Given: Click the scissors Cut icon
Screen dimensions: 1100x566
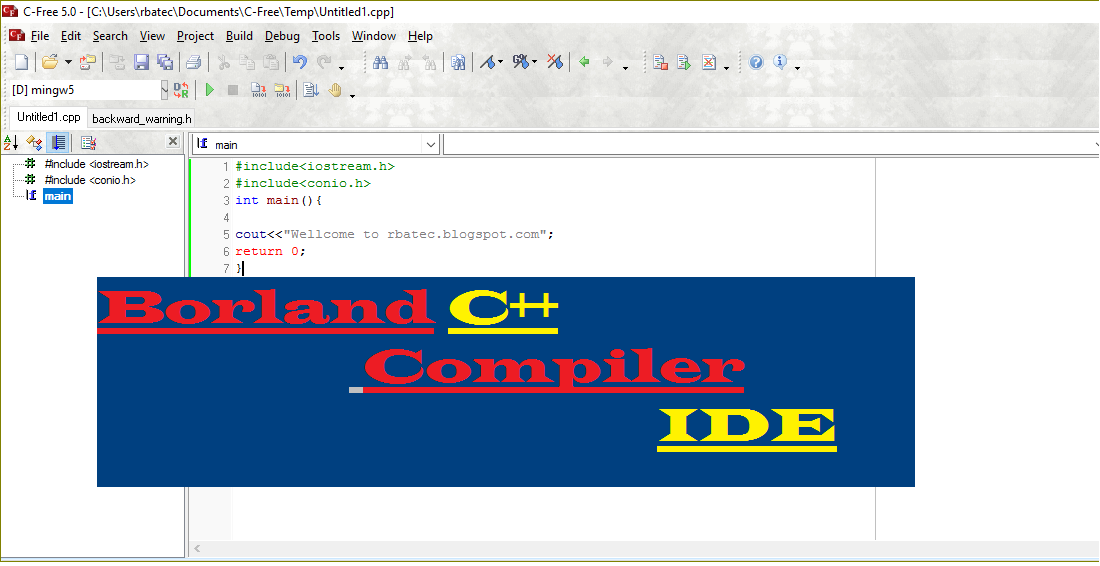Looking at the screenshot, I should coord(224,62).
